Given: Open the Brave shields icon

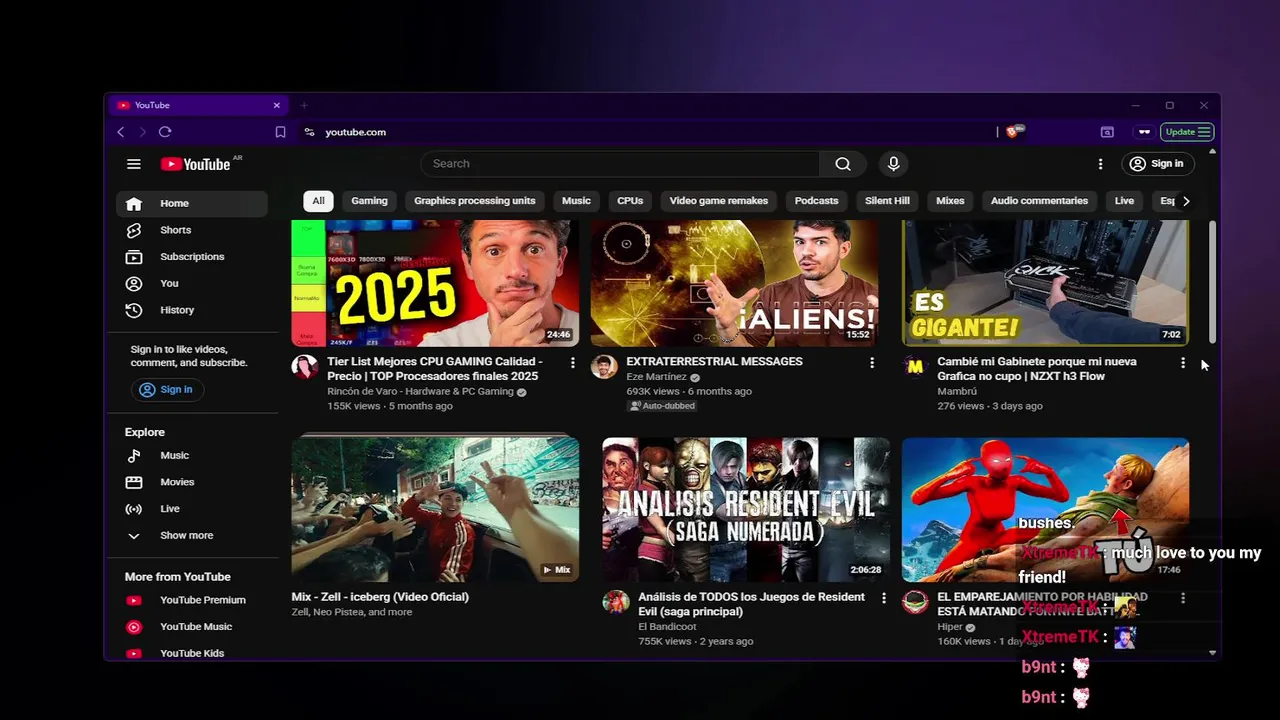Looking at the screenshot, I should pyautogui.click(x=1014, y=131).
